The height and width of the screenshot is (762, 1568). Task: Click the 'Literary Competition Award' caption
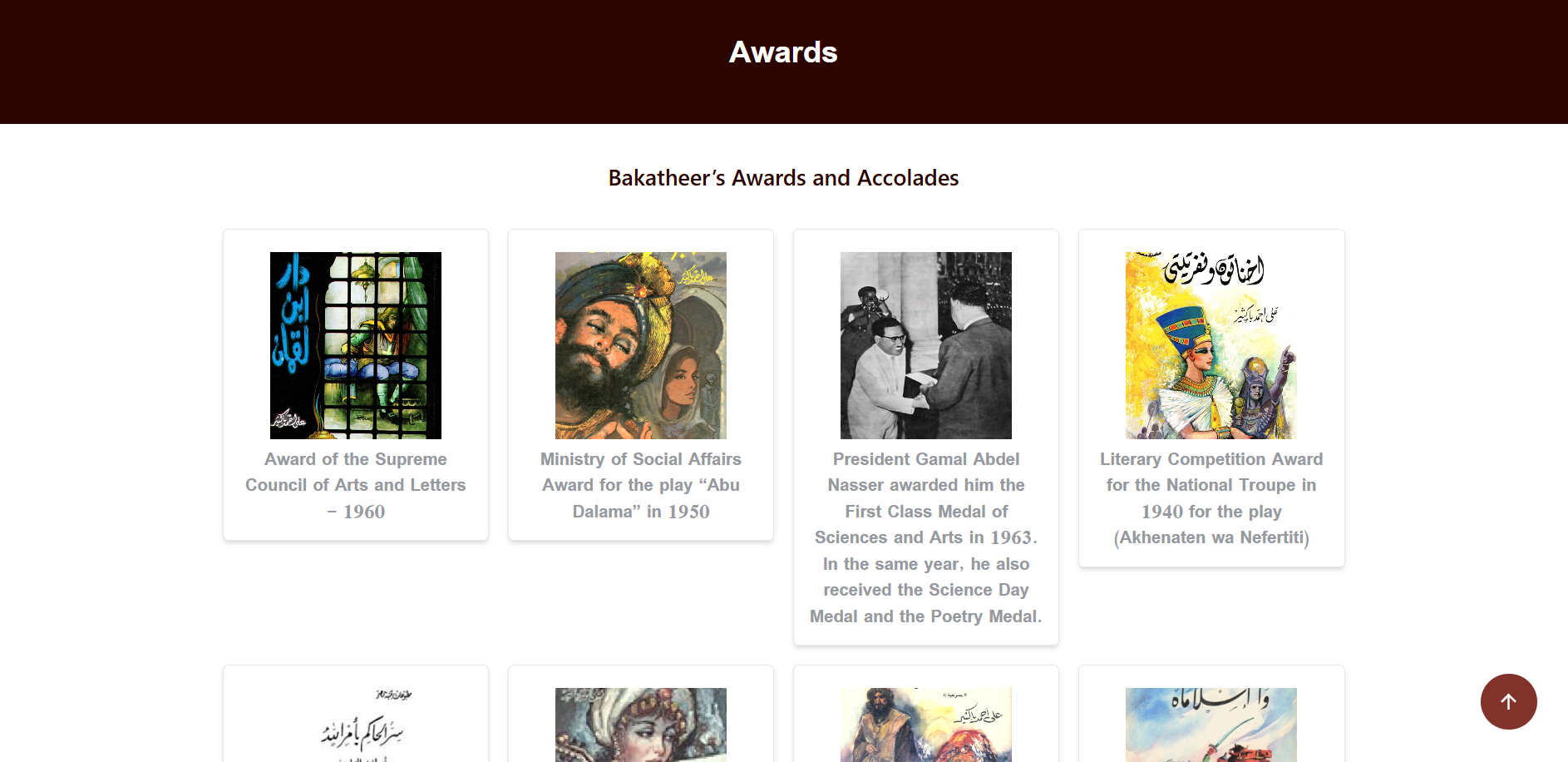1211,498
